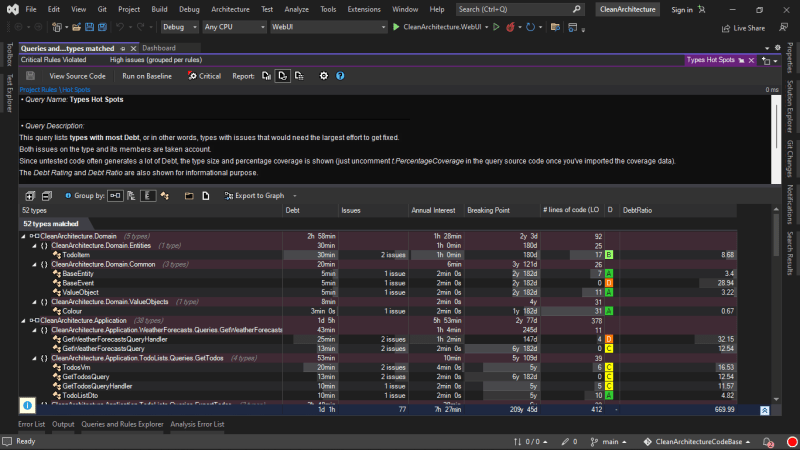This screenshot has width=800, height=450.
Task: Click the scroll-to-top icon in totals row
Action: [764, 410]
